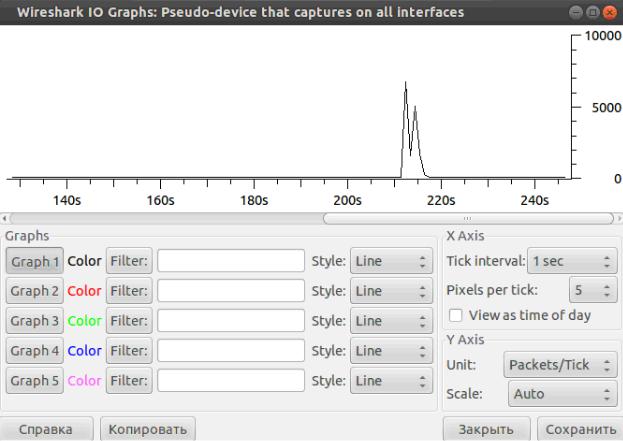Image resolution: width=623 pixels, height=441 pixels.
Task: Click the Копировать copy button
Action: tap(148, 429)
